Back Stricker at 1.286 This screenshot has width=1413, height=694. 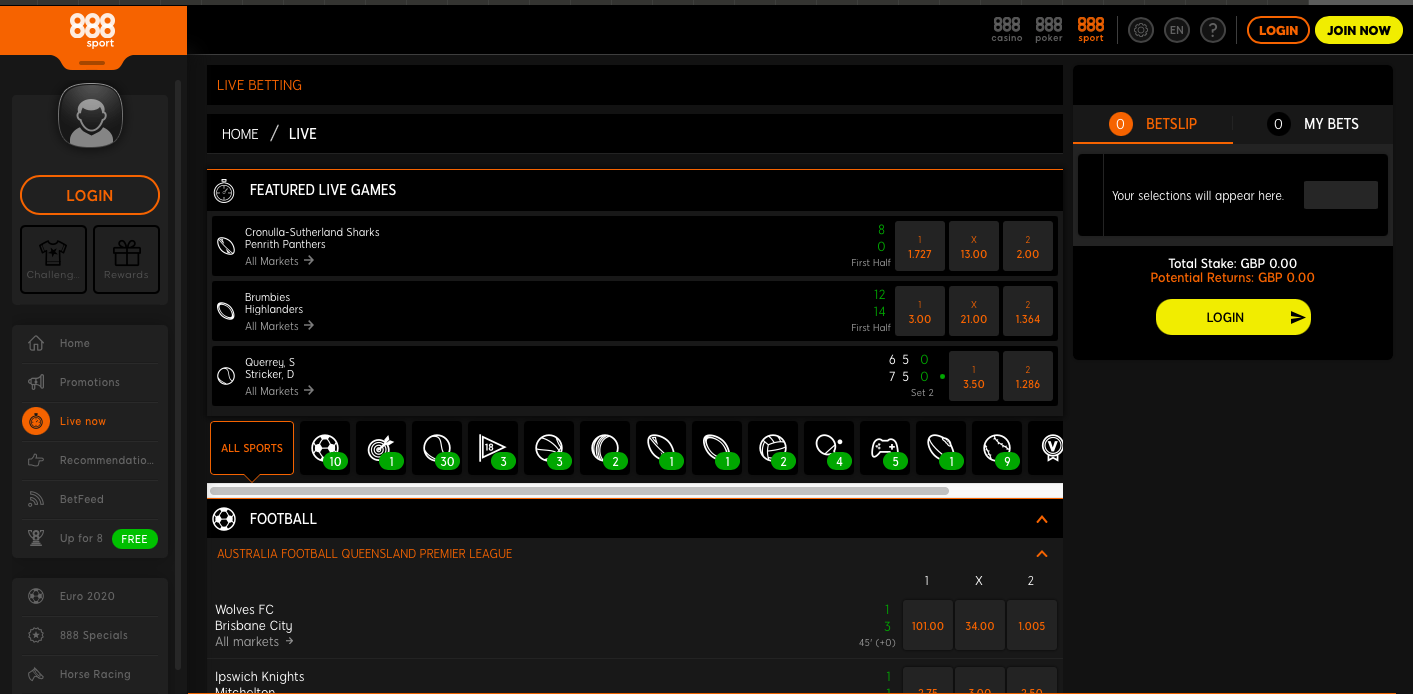click(1028, 377)
